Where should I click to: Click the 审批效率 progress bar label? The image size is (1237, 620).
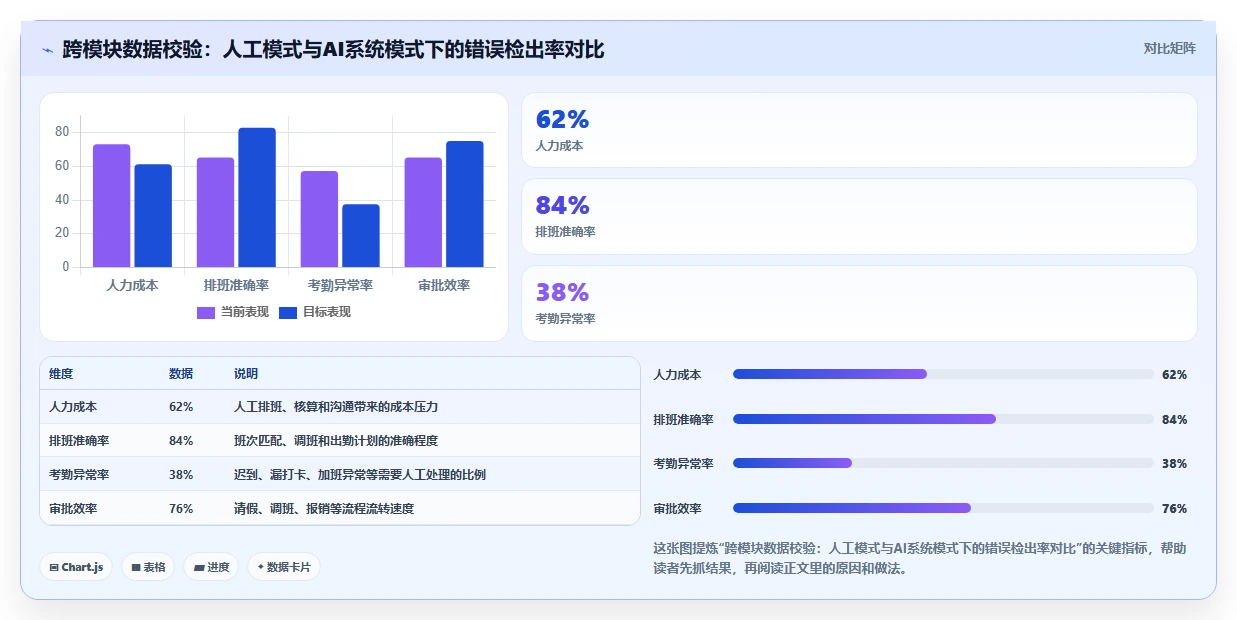click(677, 509)
